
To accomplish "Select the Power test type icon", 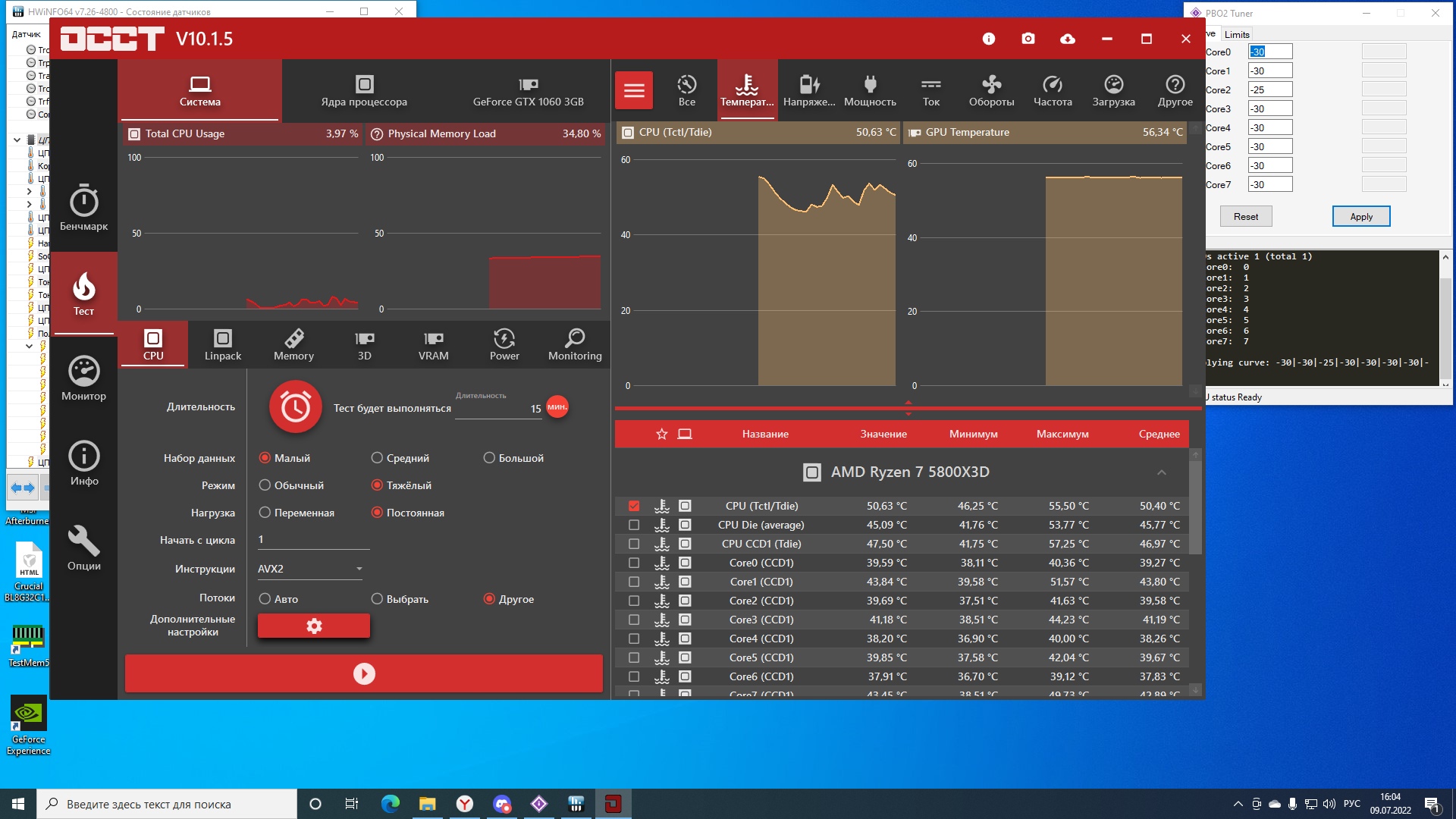I will pos(504,344).
